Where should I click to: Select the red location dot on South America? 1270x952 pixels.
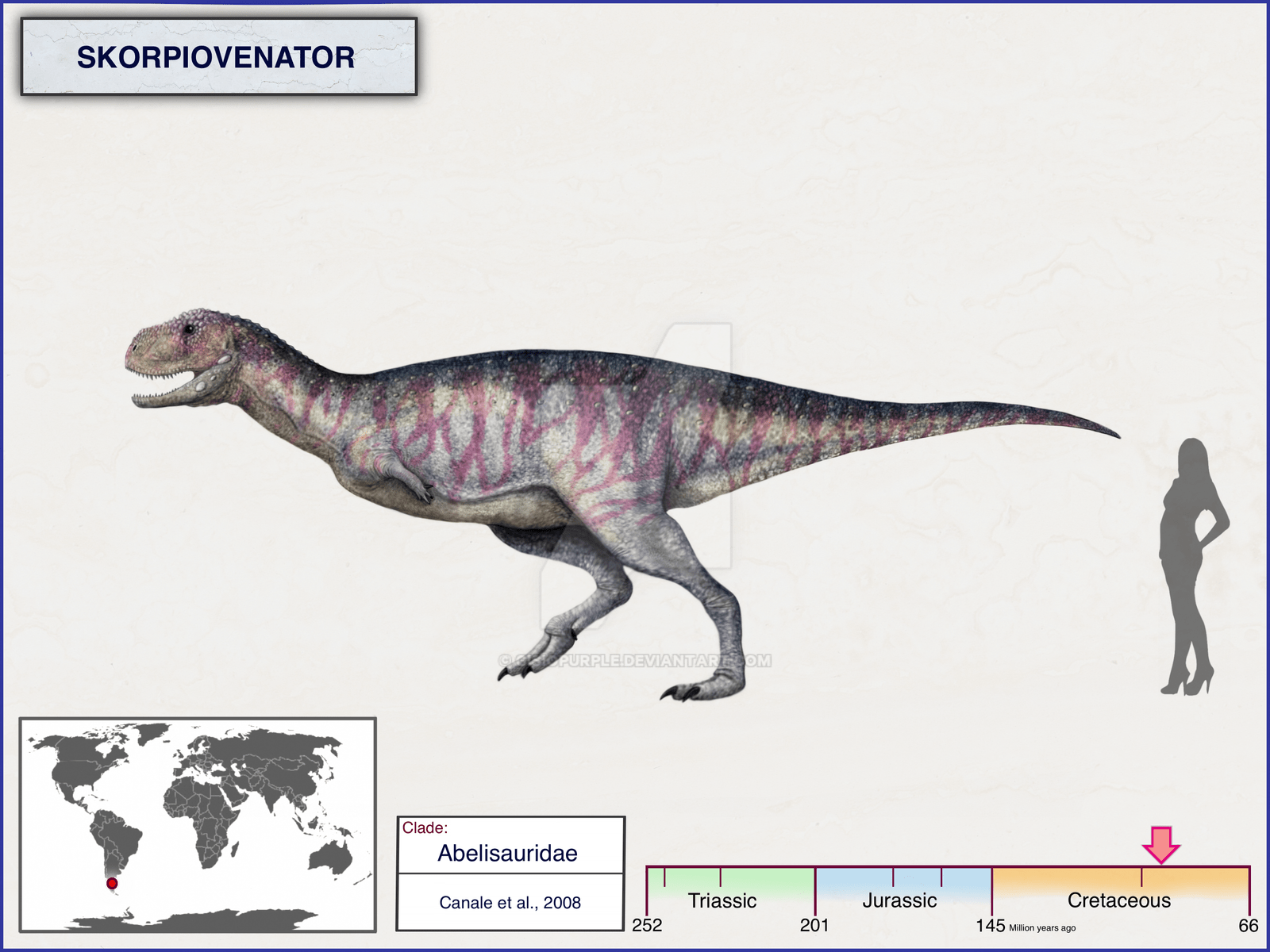coord(112,883)
